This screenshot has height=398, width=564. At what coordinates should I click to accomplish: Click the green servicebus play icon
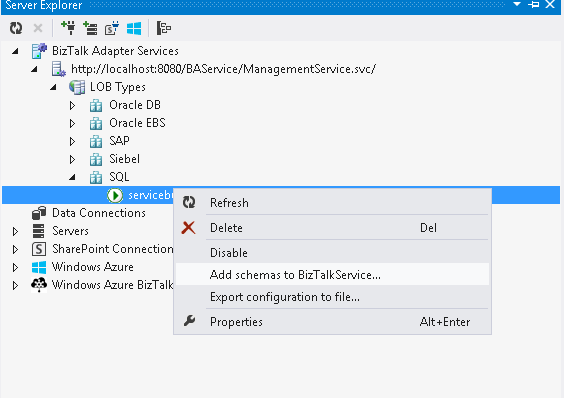click(x=115, y=195)
